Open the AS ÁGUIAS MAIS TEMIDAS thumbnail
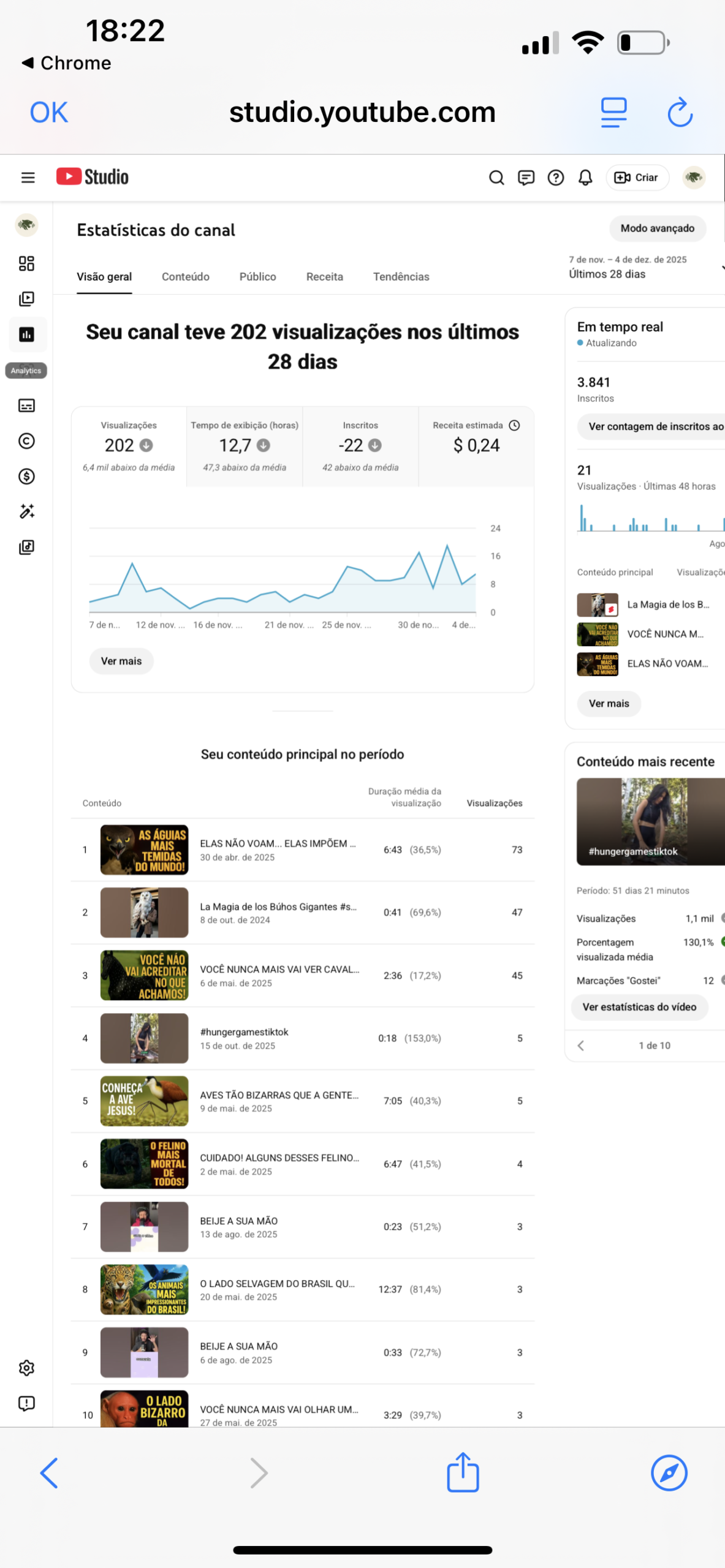This screenshot has height=1568, width=725. pos(144,850)
